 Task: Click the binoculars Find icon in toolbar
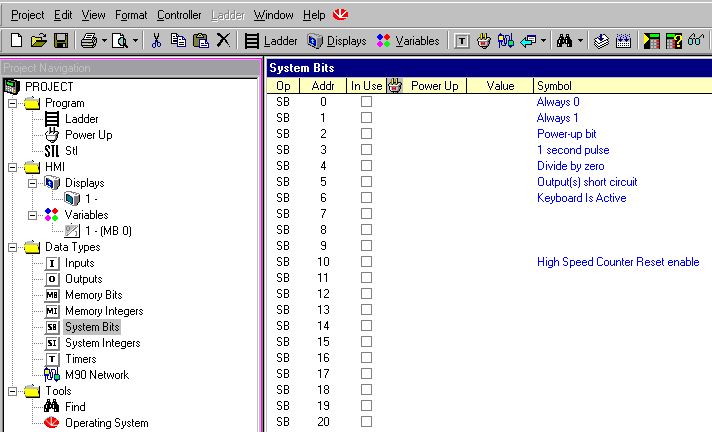565,41
